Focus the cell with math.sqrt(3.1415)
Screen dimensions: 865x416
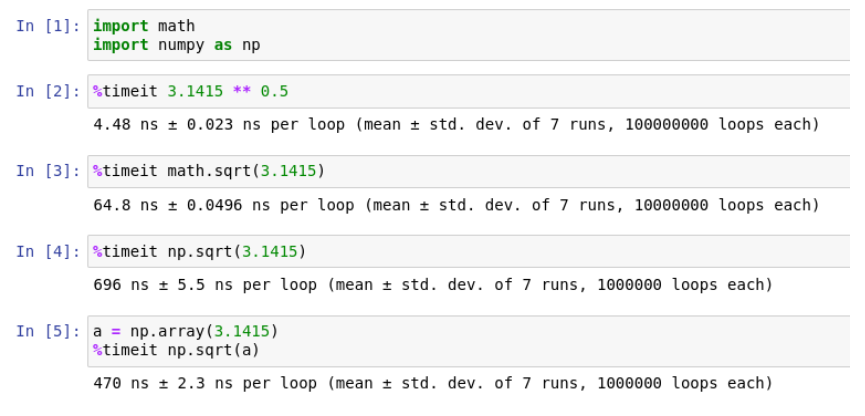click(469, 172)
